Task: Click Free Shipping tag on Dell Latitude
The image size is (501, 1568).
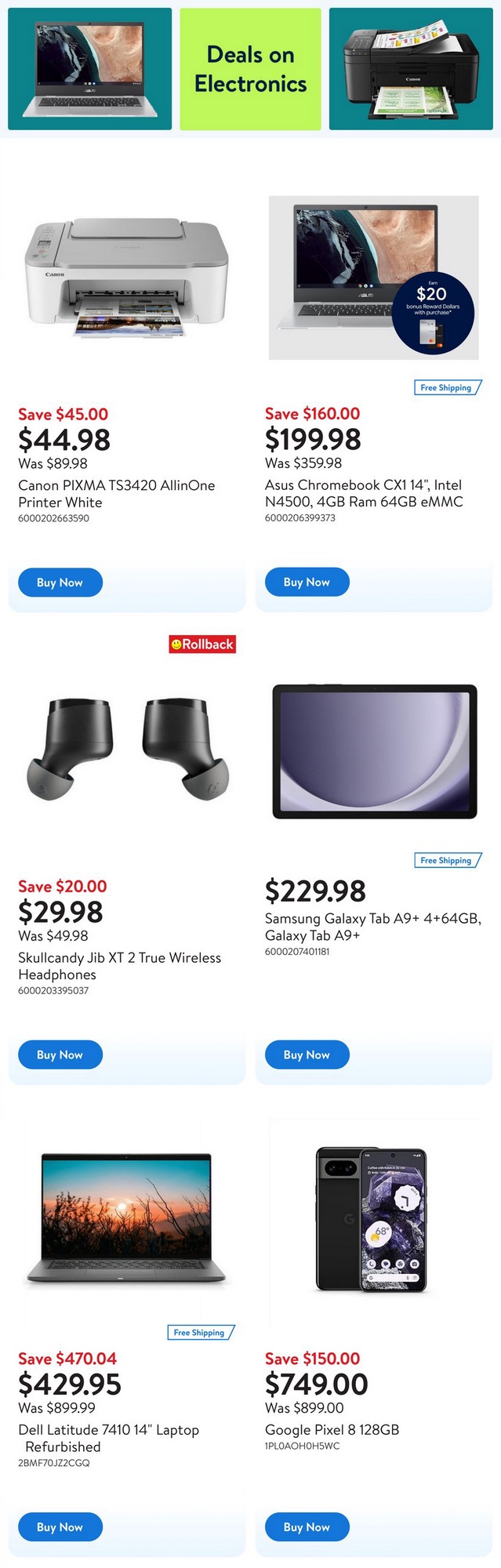Action: [x=200, y=1332]
